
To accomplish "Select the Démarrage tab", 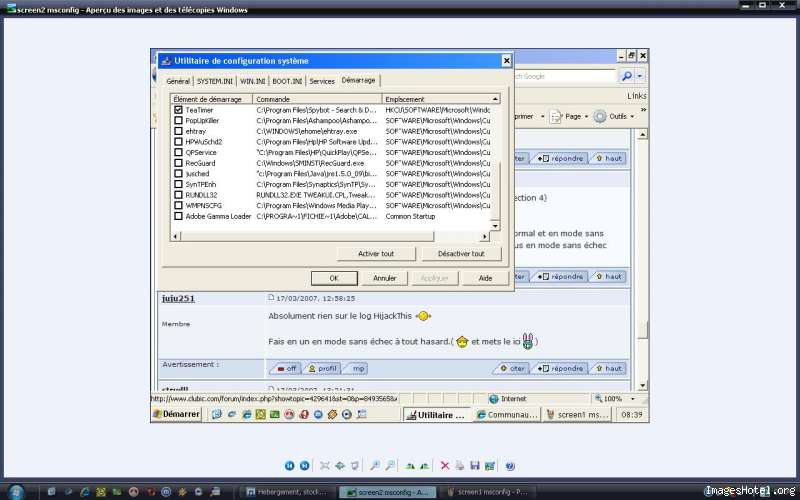I will click(359, 80).
